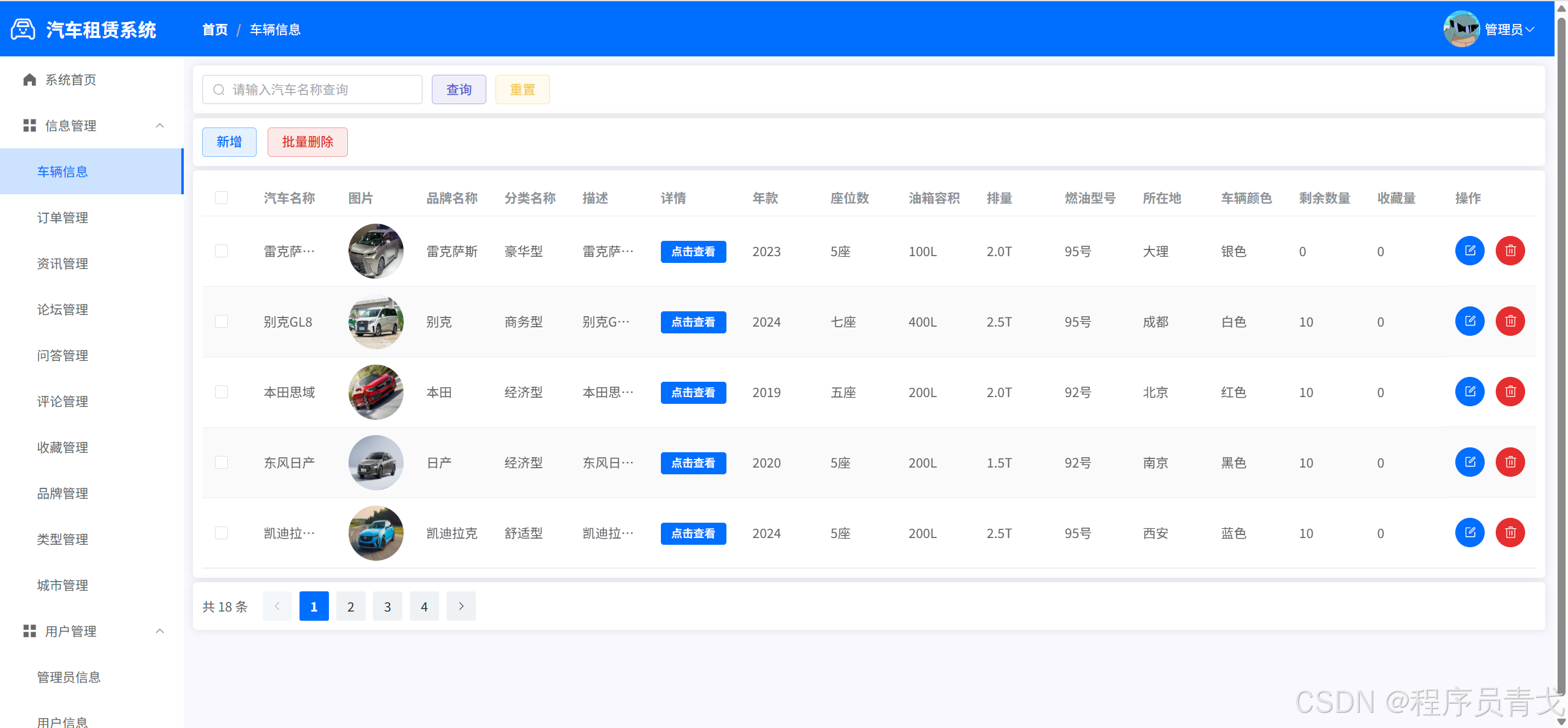Collapse the 信息管理 sidebar section
The image size is (1568, 728).
[160, 126]
